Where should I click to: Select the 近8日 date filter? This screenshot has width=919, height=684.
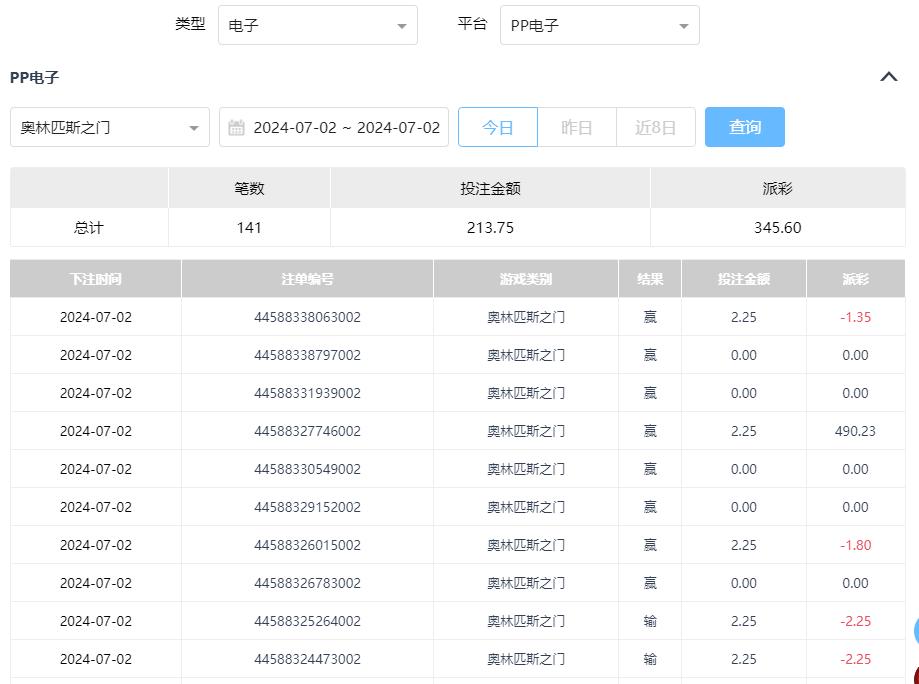coord(655,127)
